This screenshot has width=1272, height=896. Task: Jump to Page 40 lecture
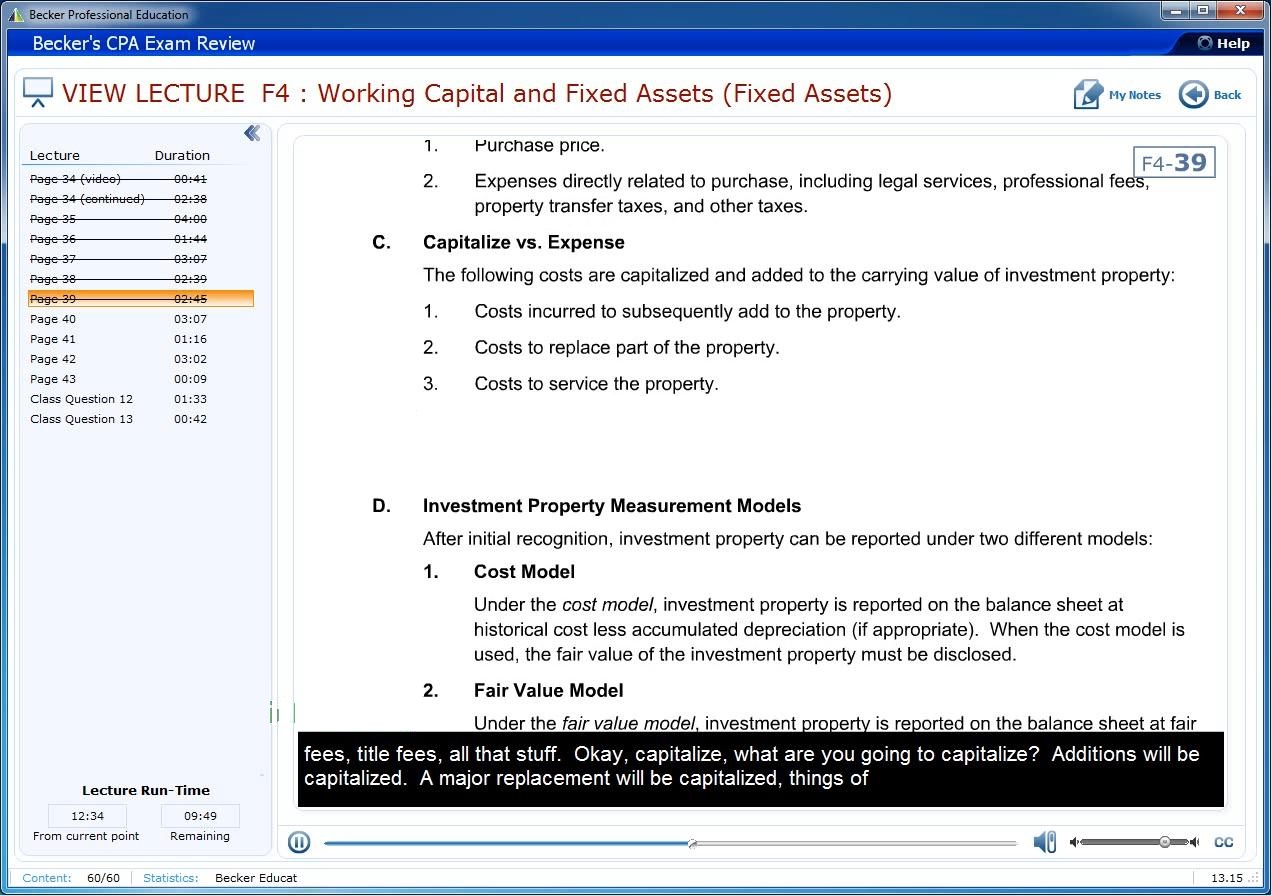[x=53, y=319]
